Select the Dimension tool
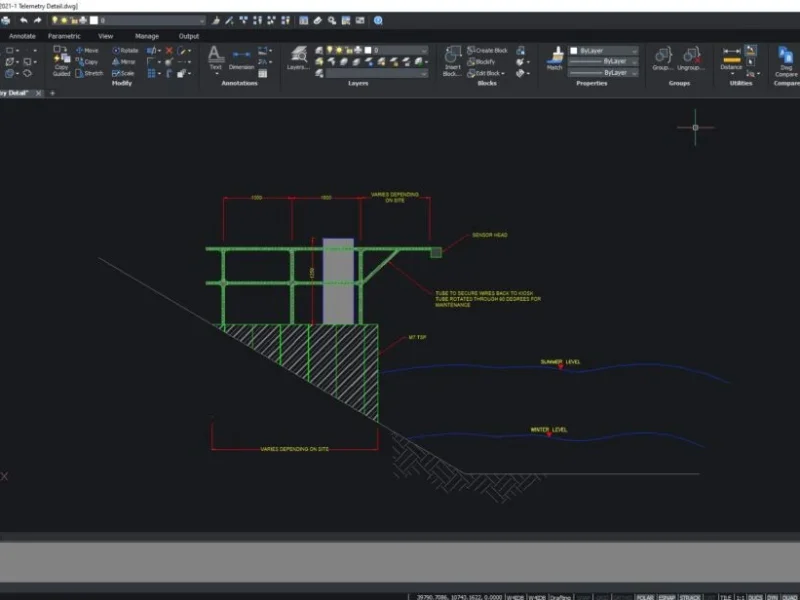The width and height of the screenshot is (800, 600). (x=241, y=58)
